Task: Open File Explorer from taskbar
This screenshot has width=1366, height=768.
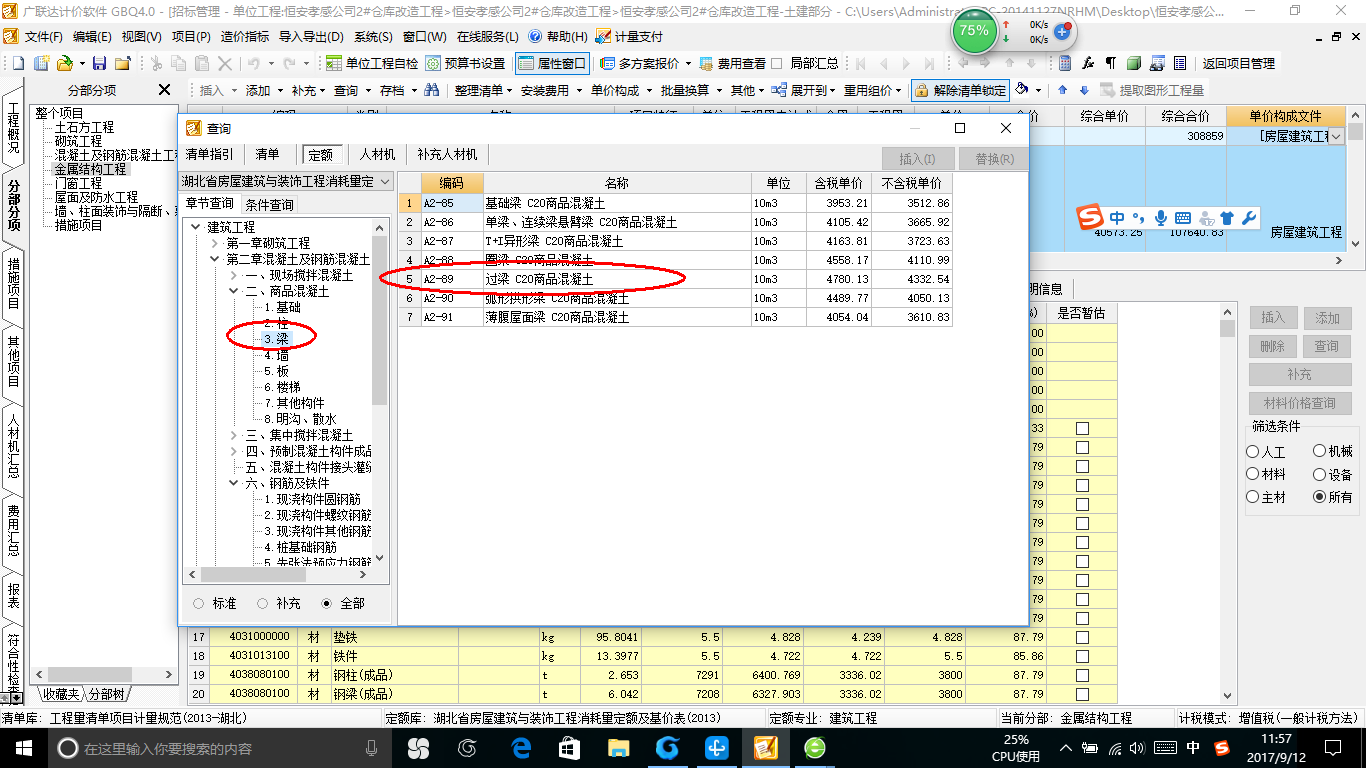Action: pyautogui.click(x=619, y=747)
